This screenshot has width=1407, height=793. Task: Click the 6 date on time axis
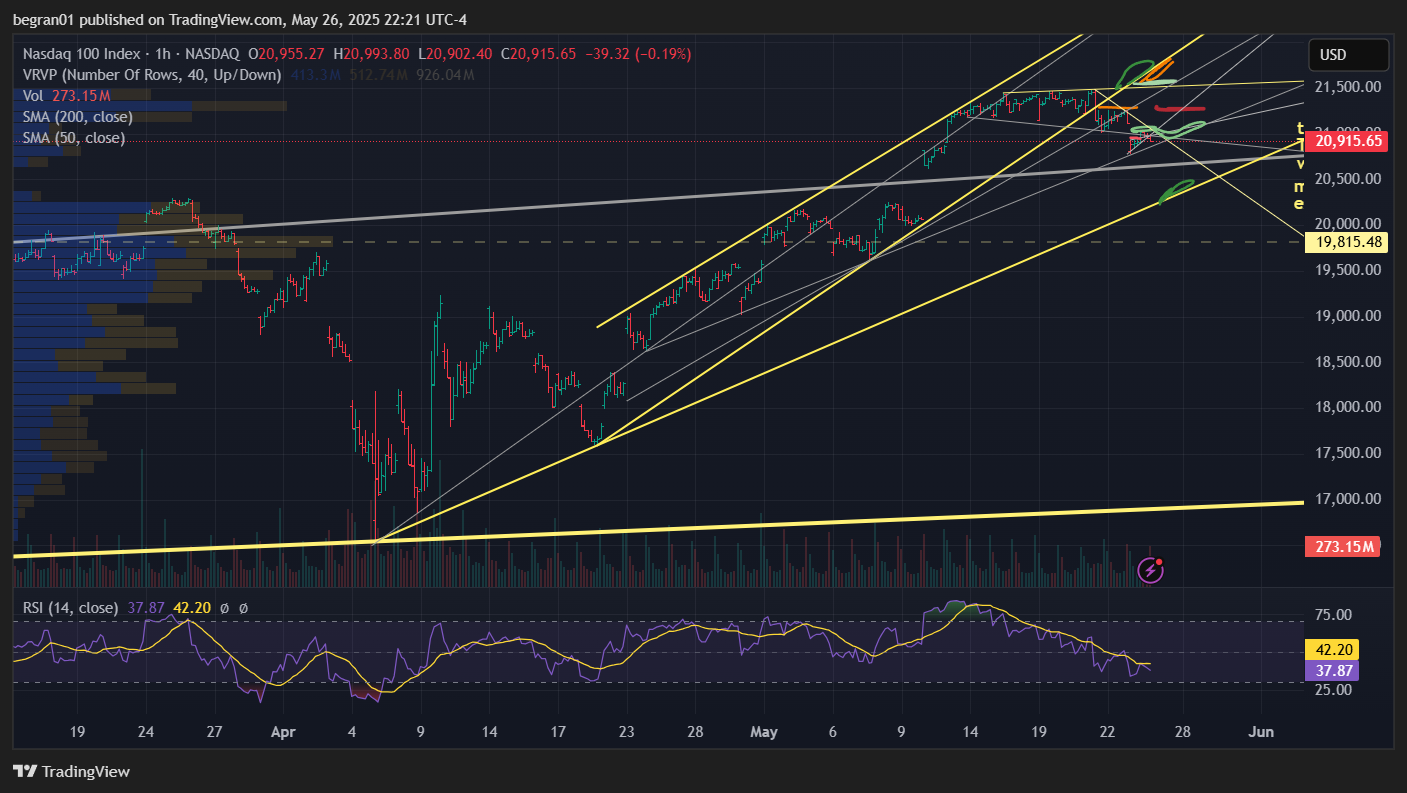(833, 732)
